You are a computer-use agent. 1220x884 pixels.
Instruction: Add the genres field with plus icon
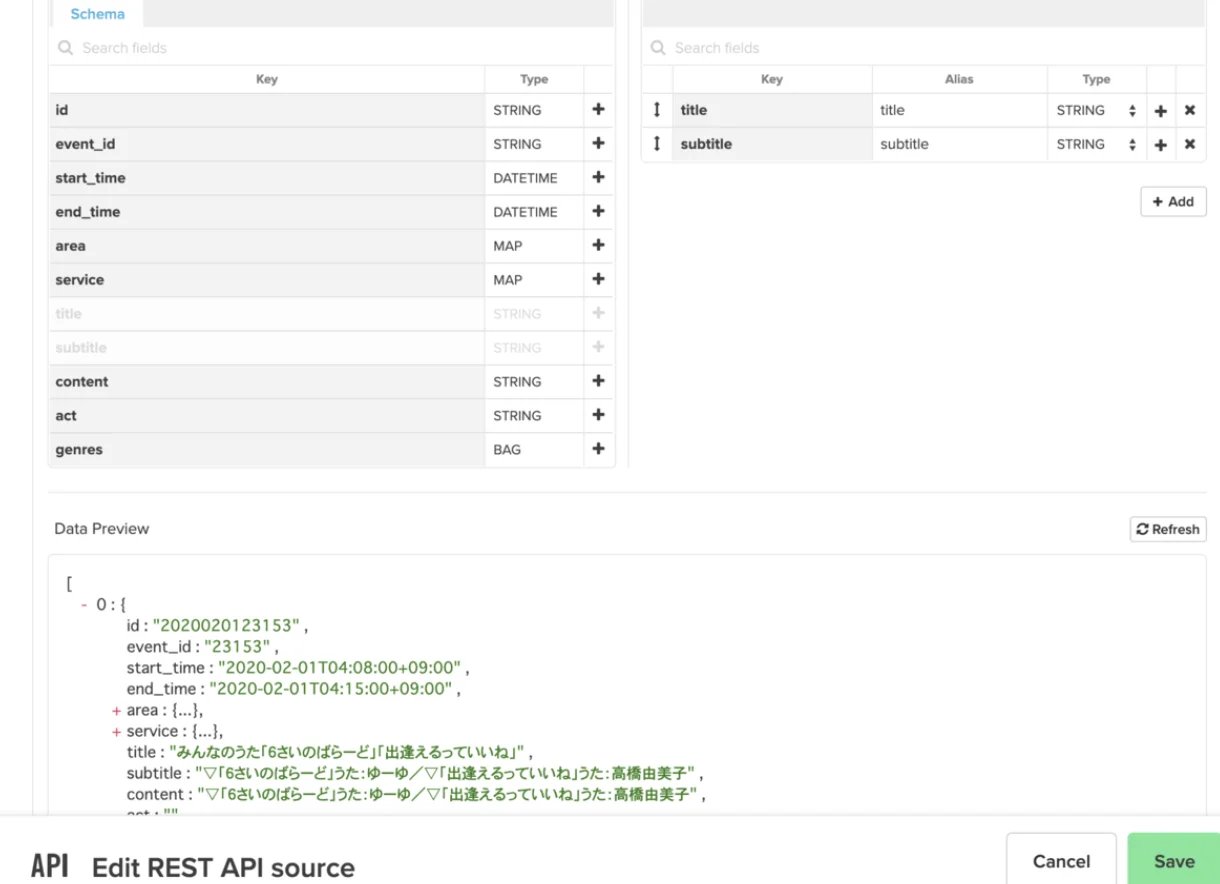tap(598, 450)
